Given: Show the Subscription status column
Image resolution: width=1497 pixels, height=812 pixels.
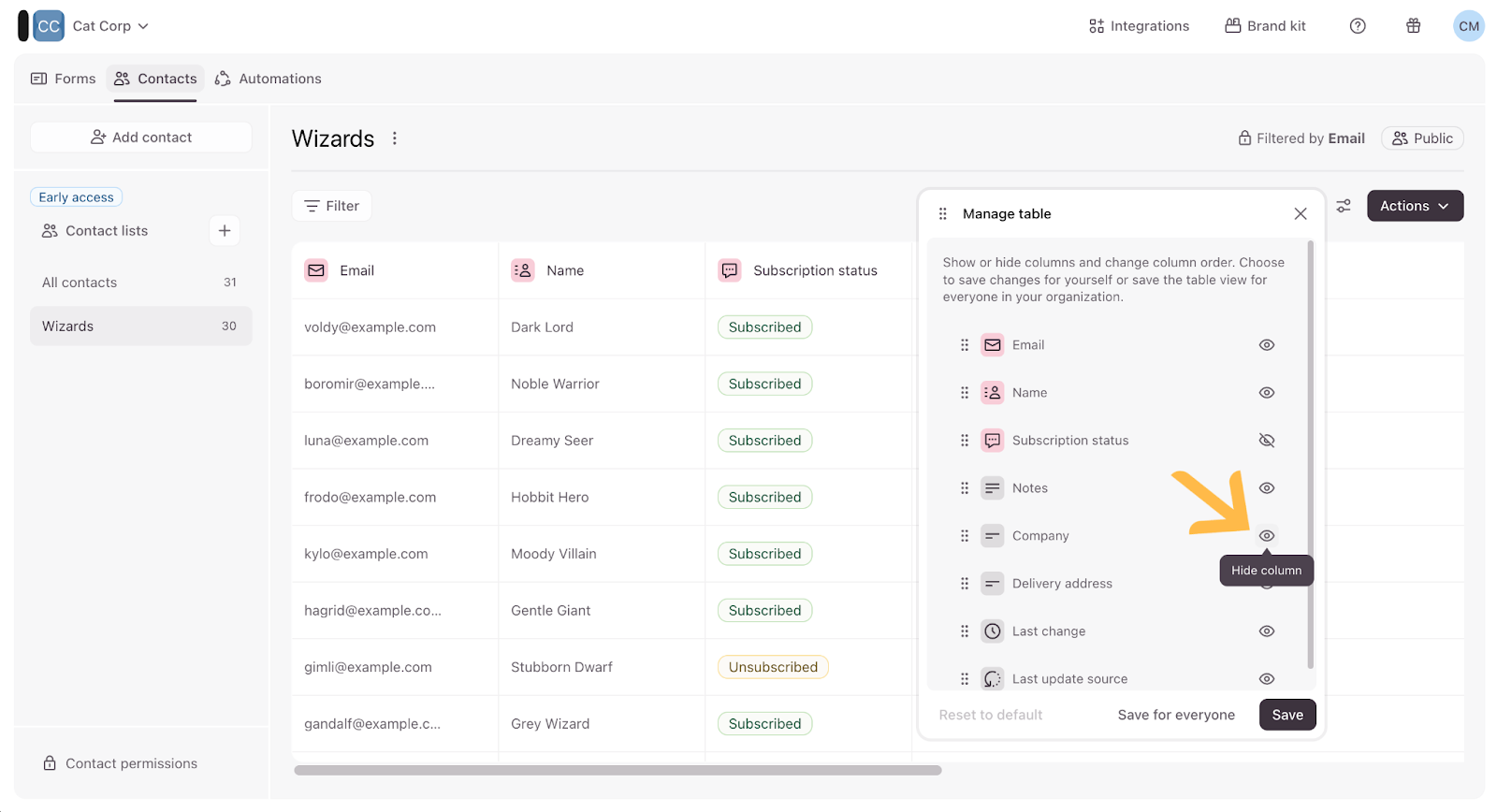Looking at the screenshot, I should pyautogui.click(x=1267, y=441).
